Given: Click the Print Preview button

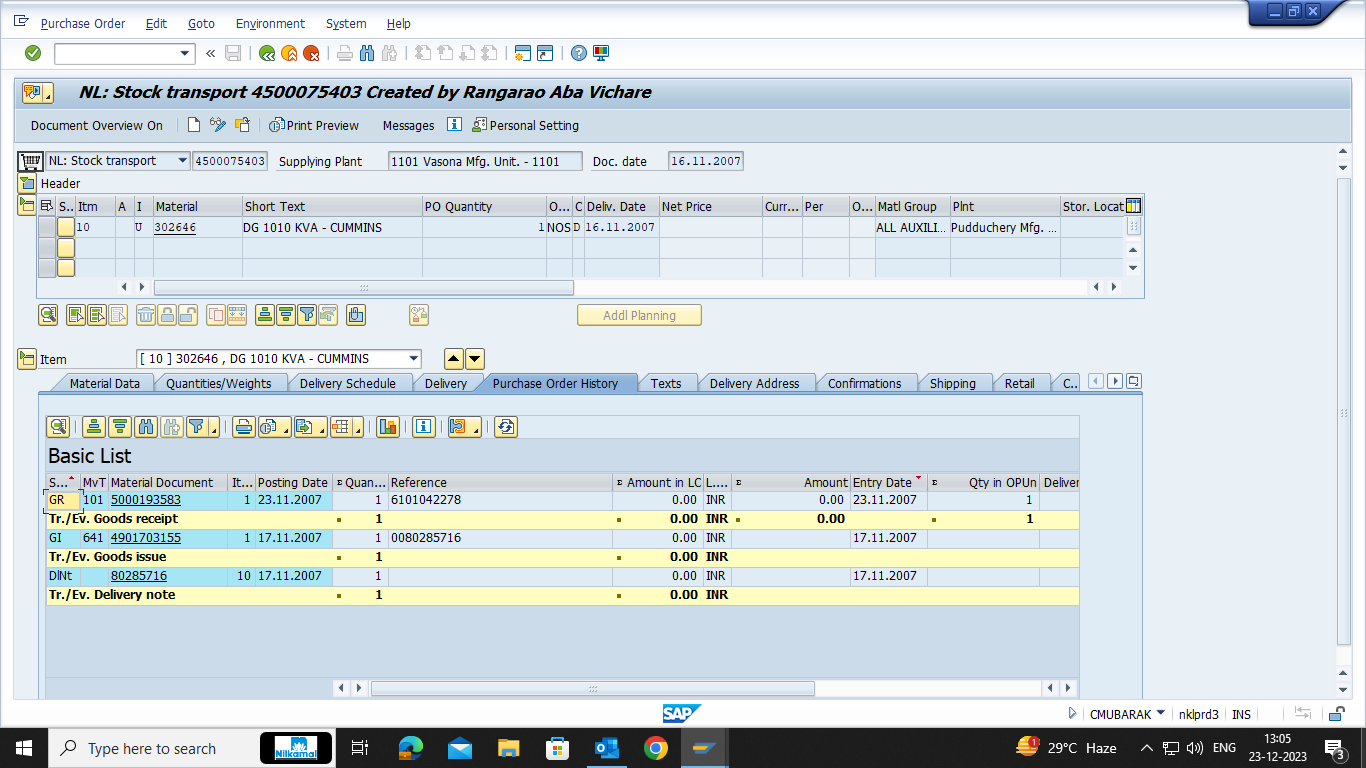Looking at the screenshot, I should (314, 125).
